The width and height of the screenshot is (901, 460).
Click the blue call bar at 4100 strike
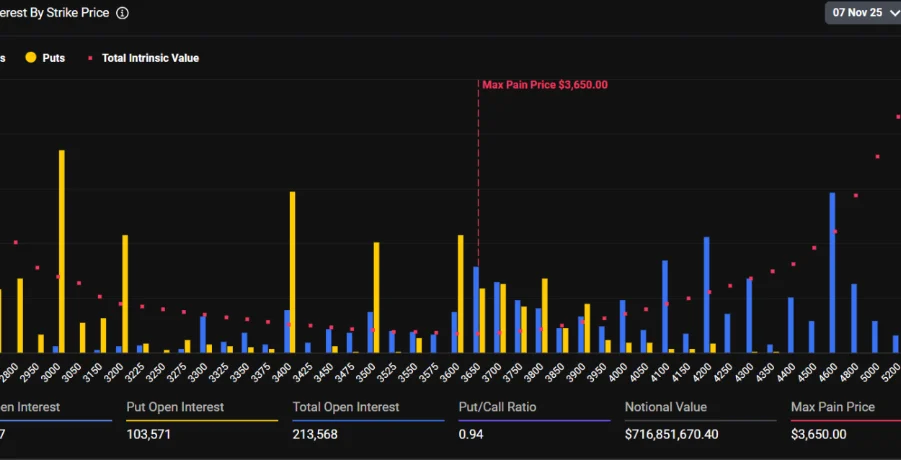[x=665, y=306]
